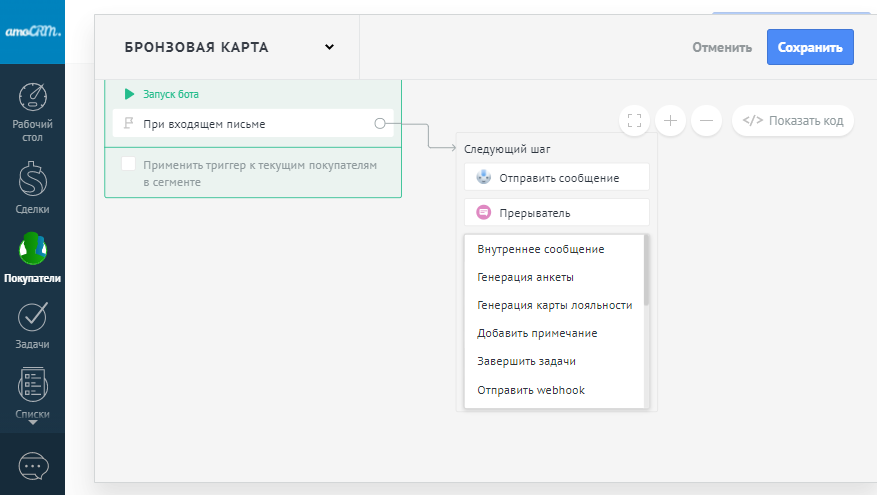Open the chat bubble icon in sidebar
Image resolution: width=877 pixels, height=495 pixels.
[33, 467]
